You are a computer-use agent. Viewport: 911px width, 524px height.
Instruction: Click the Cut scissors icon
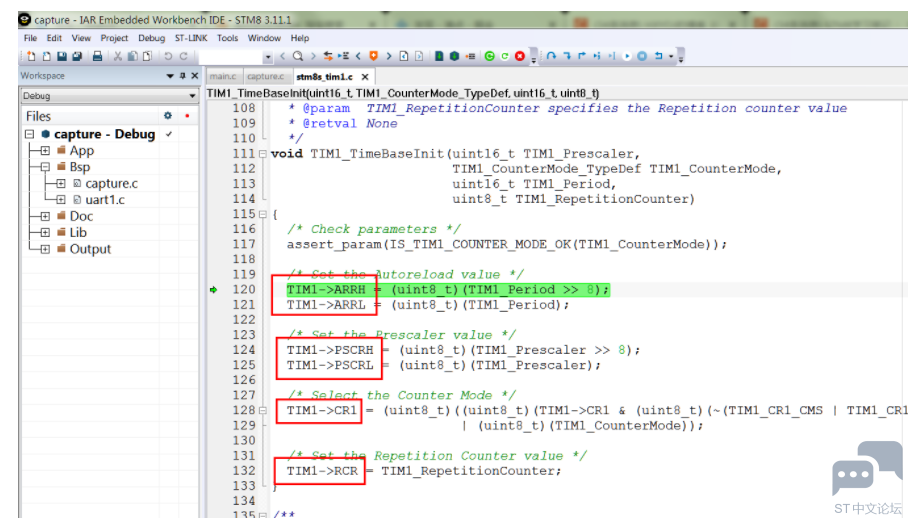[118, 56]
